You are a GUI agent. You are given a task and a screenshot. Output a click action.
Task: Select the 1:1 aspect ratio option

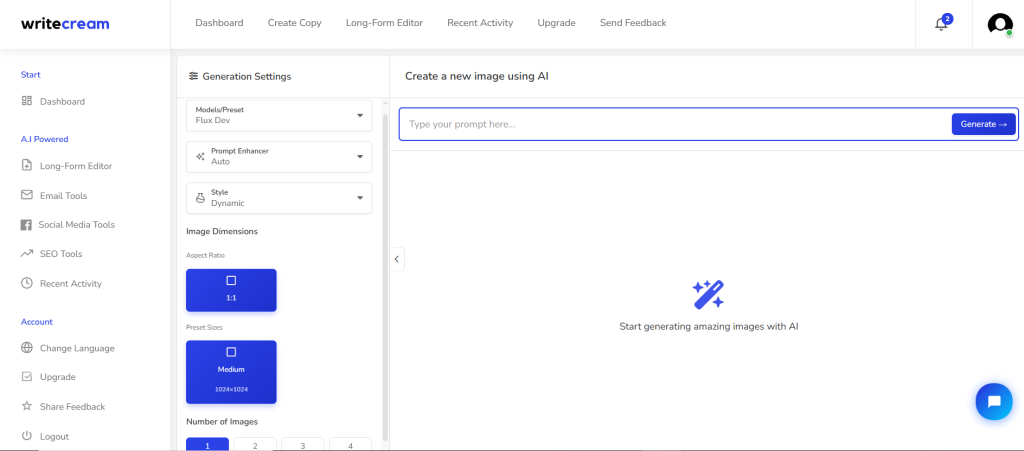(x=231, y=290)
